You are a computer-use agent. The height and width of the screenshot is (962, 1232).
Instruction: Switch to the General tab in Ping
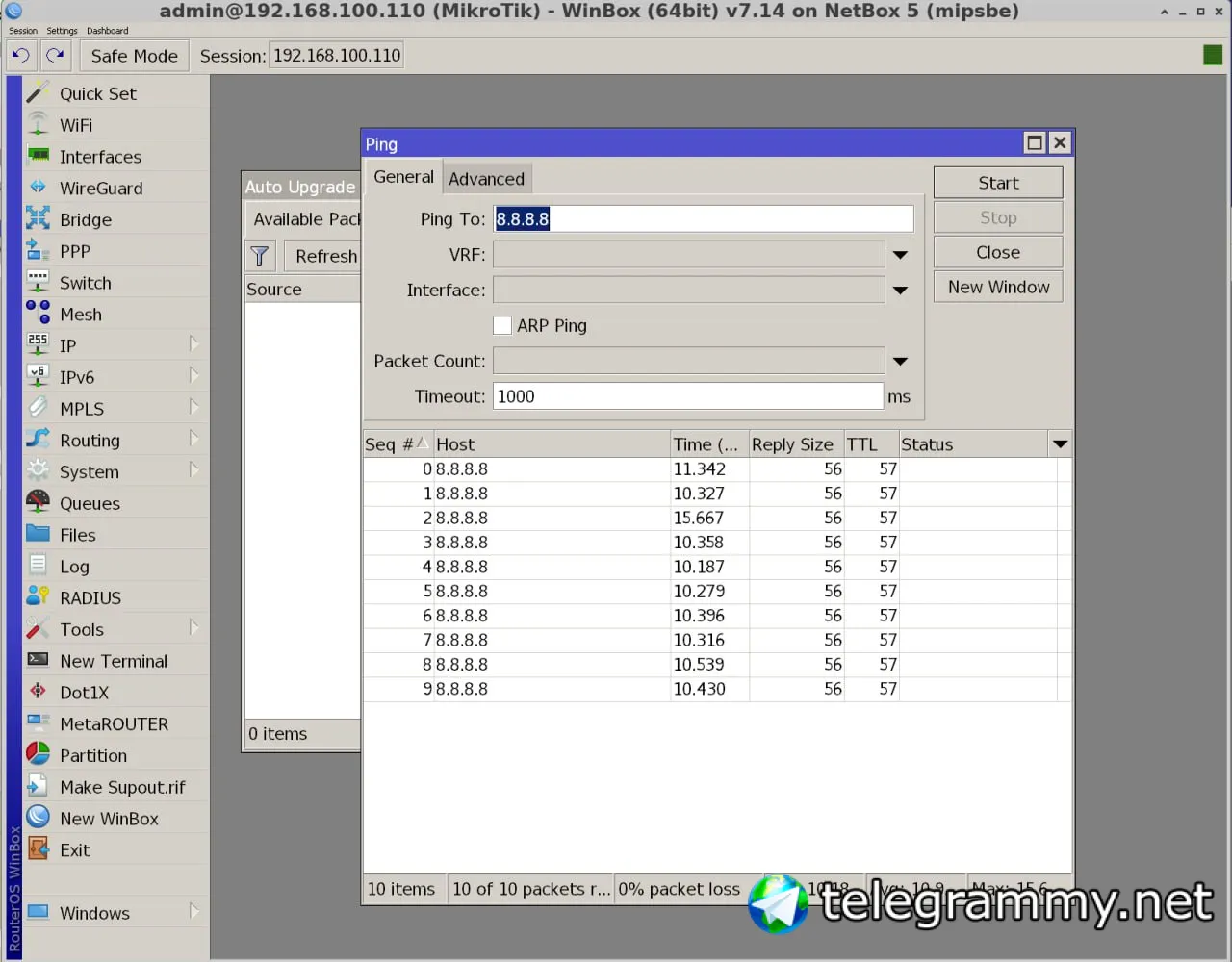(403, 177)
